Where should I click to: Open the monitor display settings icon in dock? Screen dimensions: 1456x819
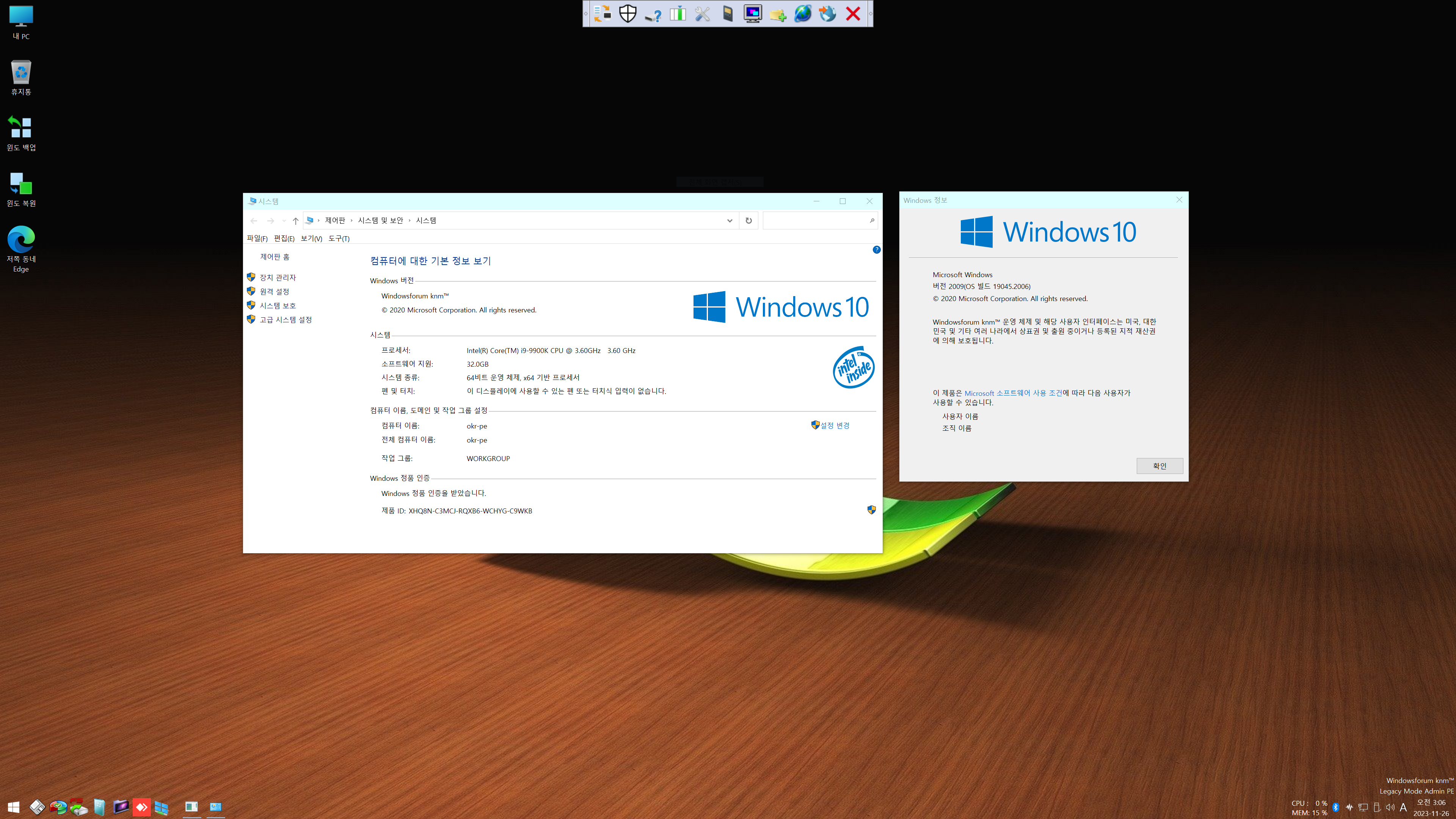[753, 14]
